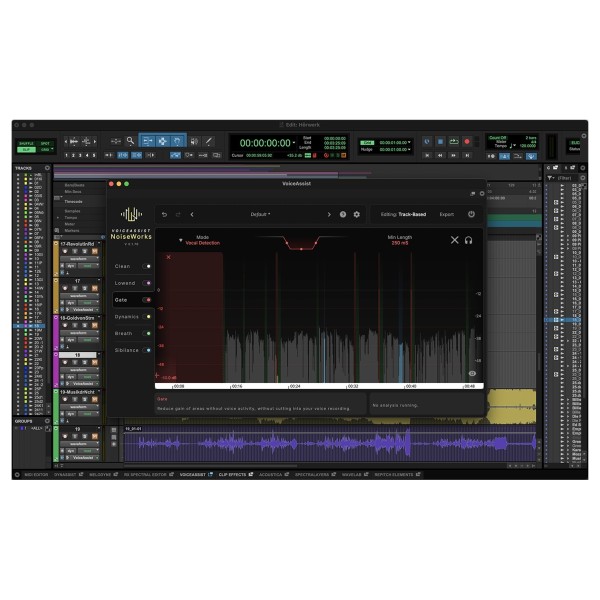This screenshot has width=600, height=600.
Task: Adjust the red Gate curve center handle
Action: point(301,249)
